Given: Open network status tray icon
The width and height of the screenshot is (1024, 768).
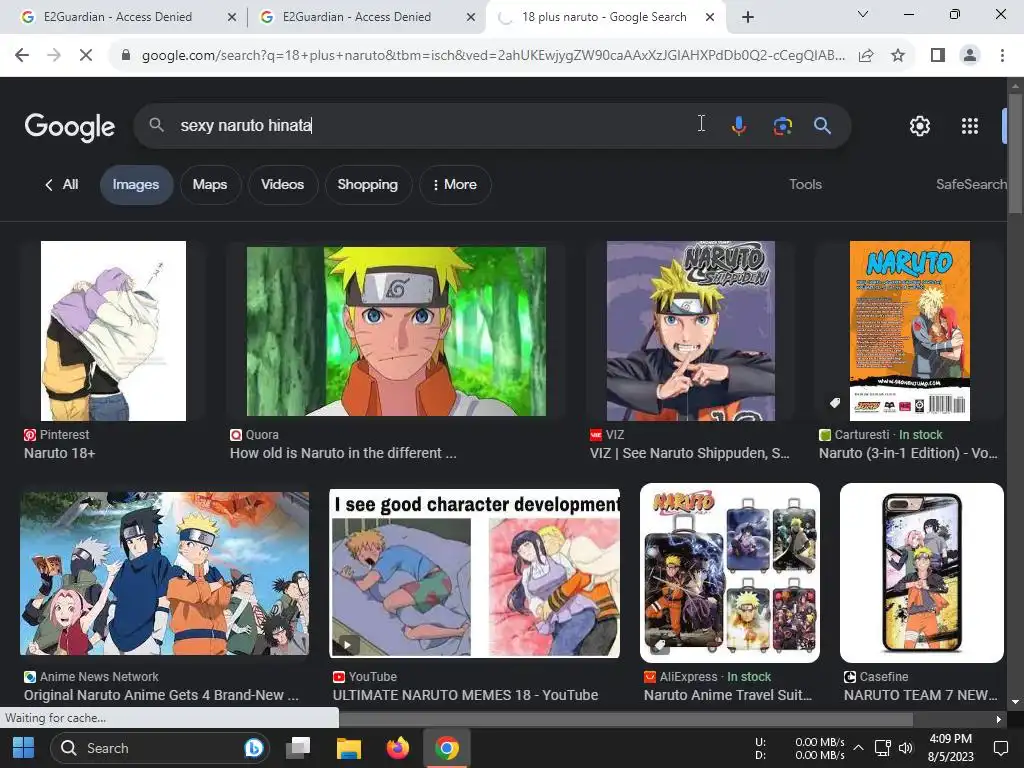Looking at the screenshot, I should pos(883,748).
